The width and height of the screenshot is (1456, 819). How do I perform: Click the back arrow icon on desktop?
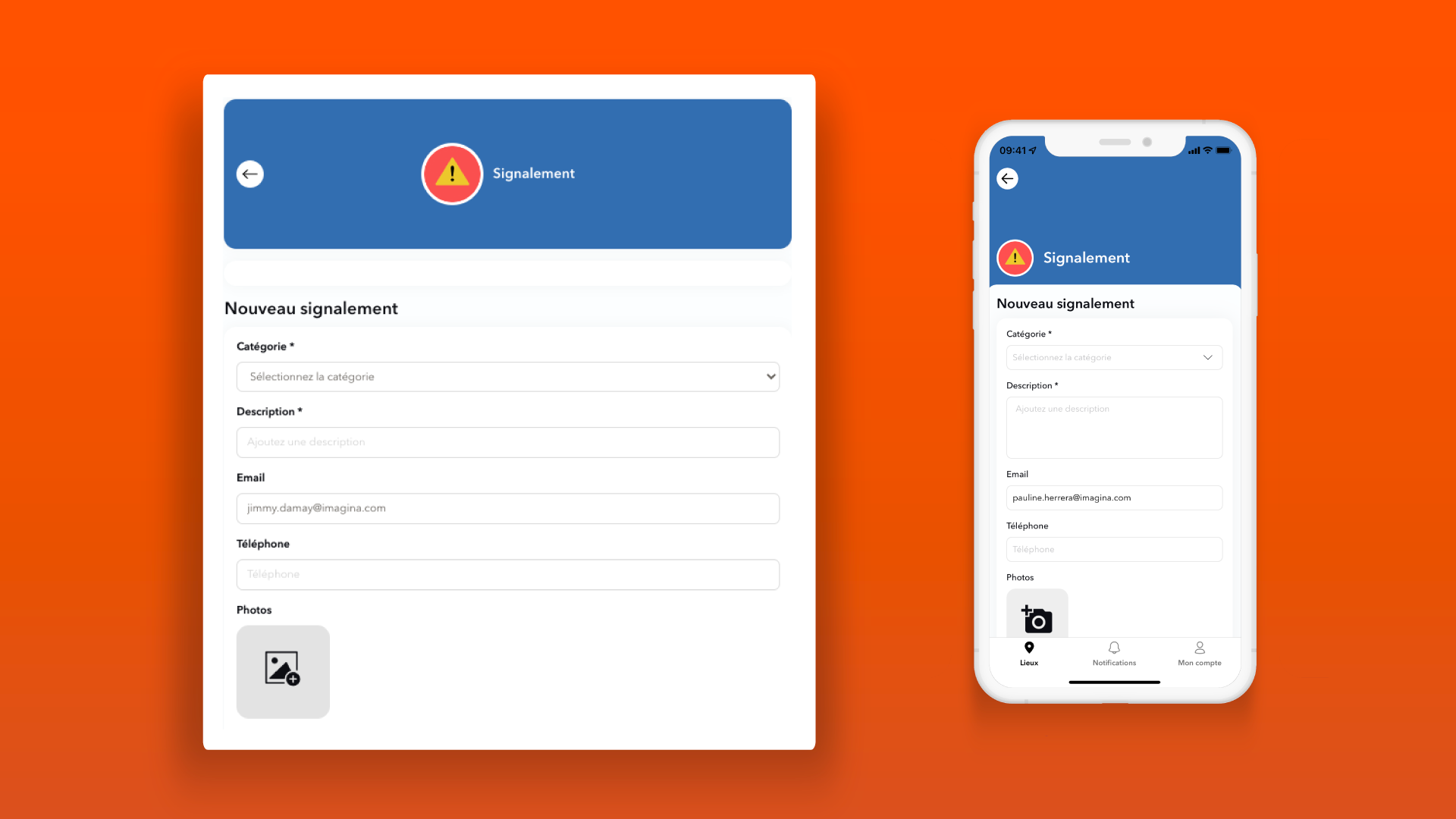[x=250, y=174]
